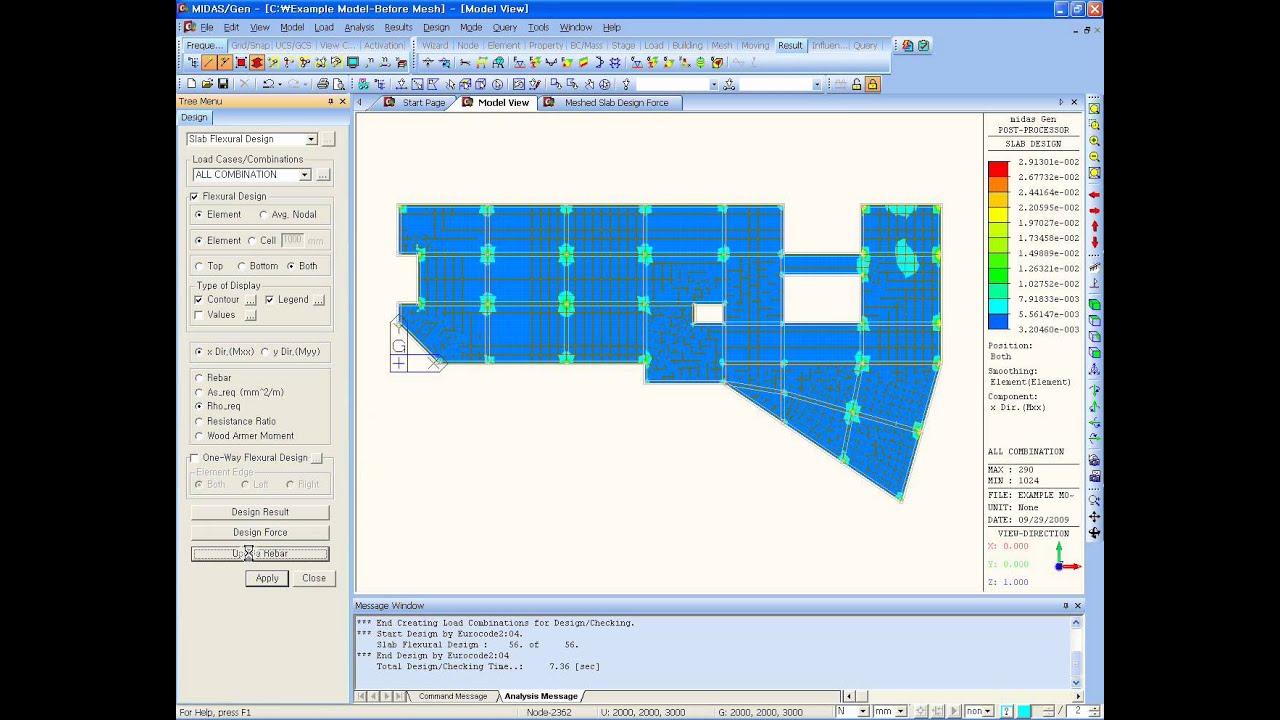The width and height of the screenshot is (1280, 720).
Task: Click the zoom fit icon at top of right toolbar
Action: coord(1094,109)
